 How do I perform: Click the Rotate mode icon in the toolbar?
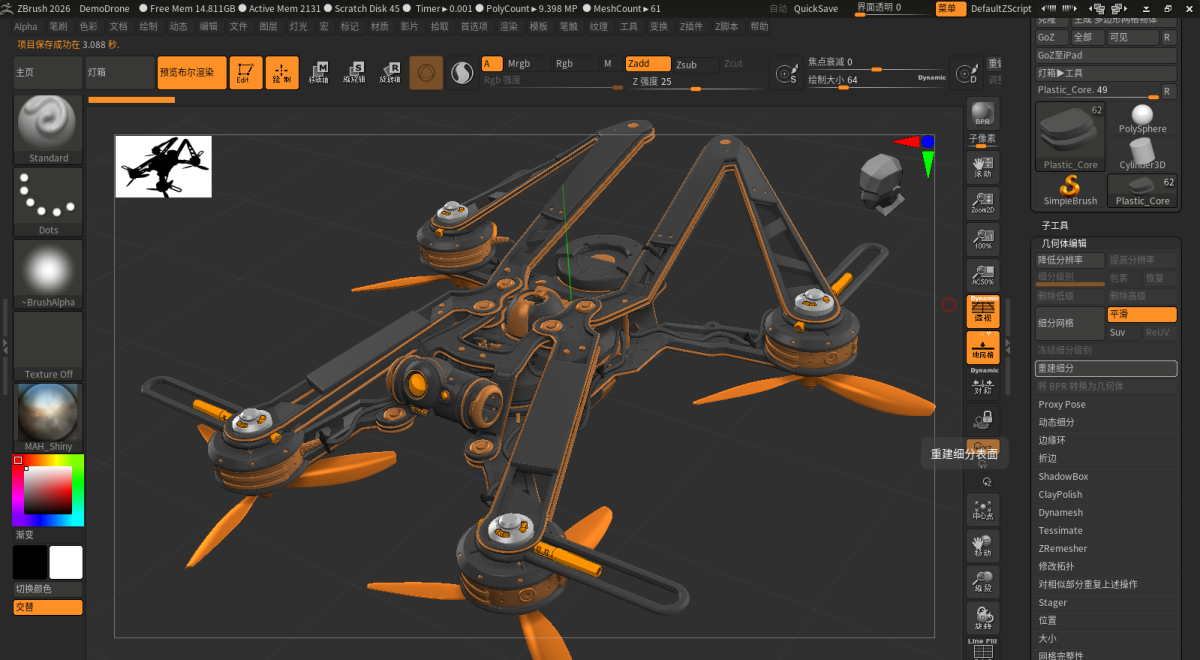pos(390,72)
